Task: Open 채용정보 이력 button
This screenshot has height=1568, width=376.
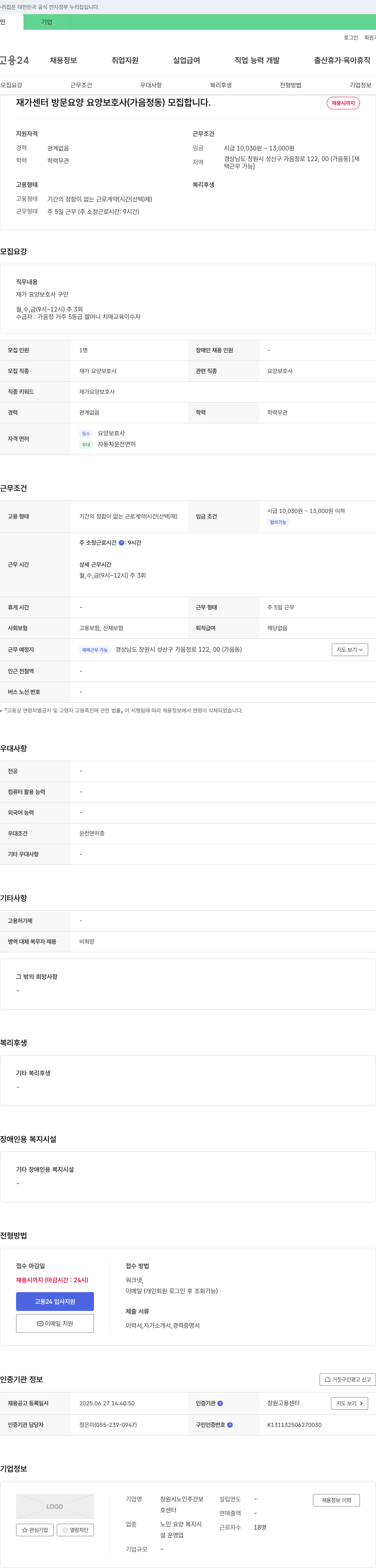Action: click(x=336, y=1500)
